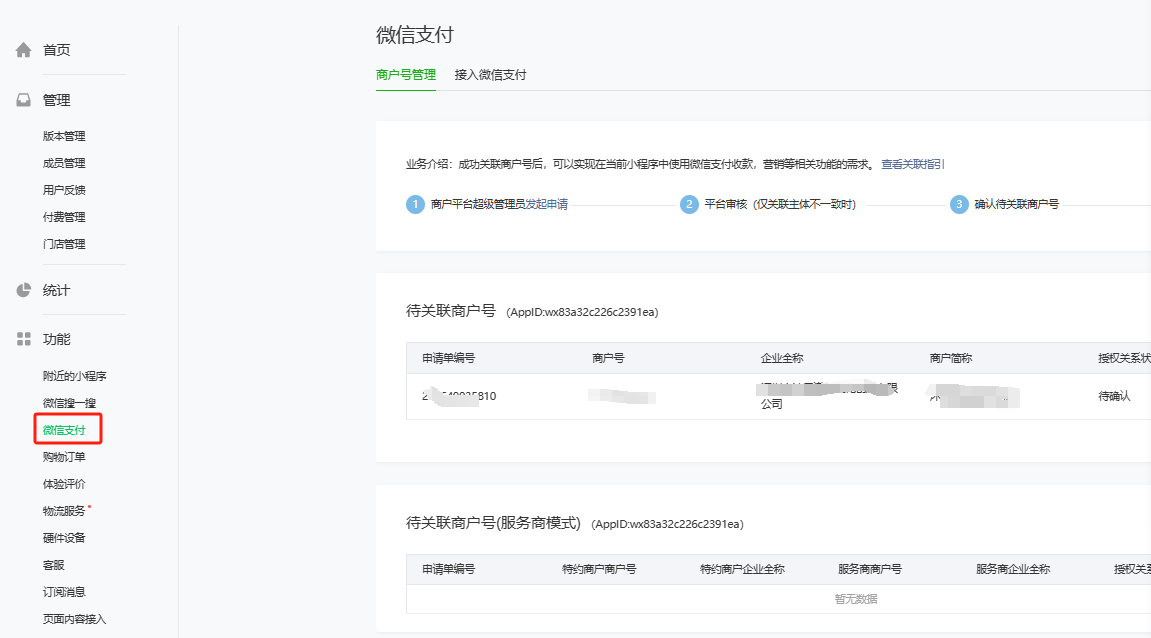Click the first table's 商户号 column header
Screen dimensions: 1151x638
pyautogui.click(x=609, y=358)
